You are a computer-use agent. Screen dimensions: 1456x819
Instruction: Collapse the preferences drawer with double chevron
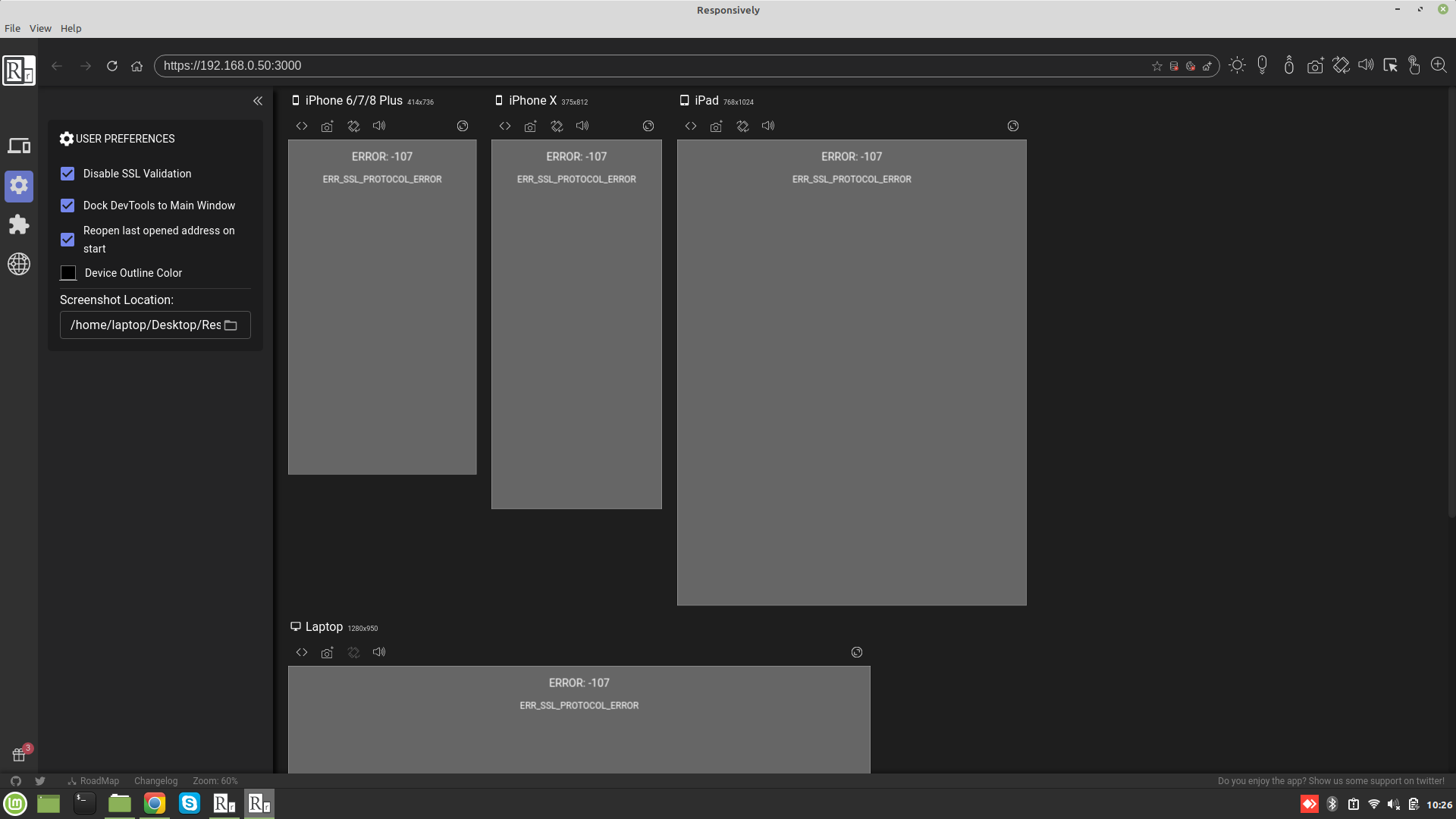[x=258, y=101]
